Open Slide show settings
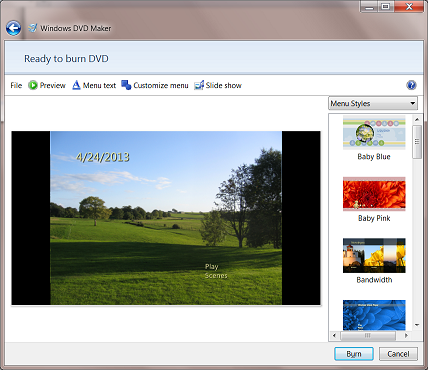This screenshot has height=370, width=428. 223,86
